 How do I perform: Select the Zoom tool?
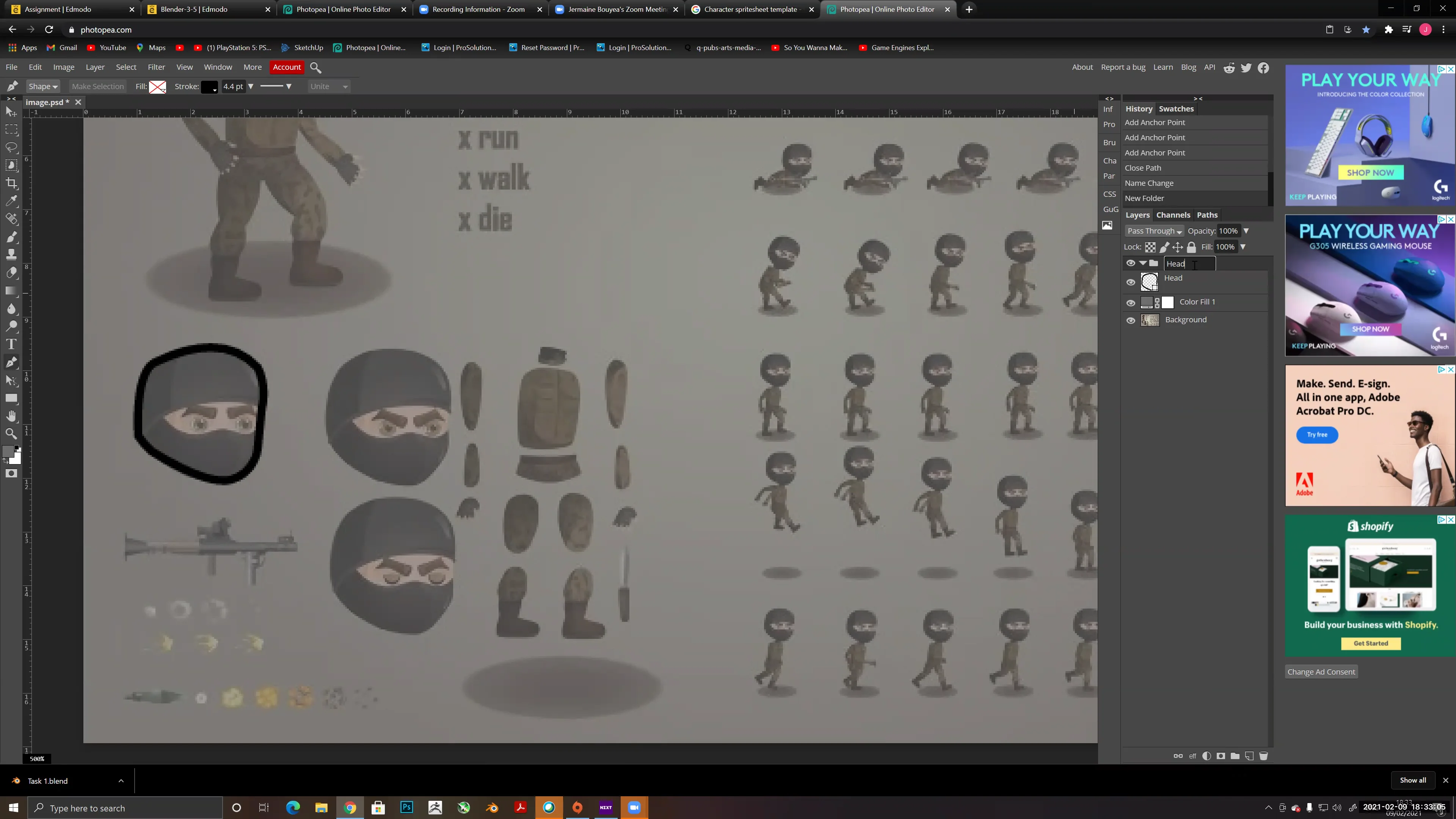[x=11, y=433]
